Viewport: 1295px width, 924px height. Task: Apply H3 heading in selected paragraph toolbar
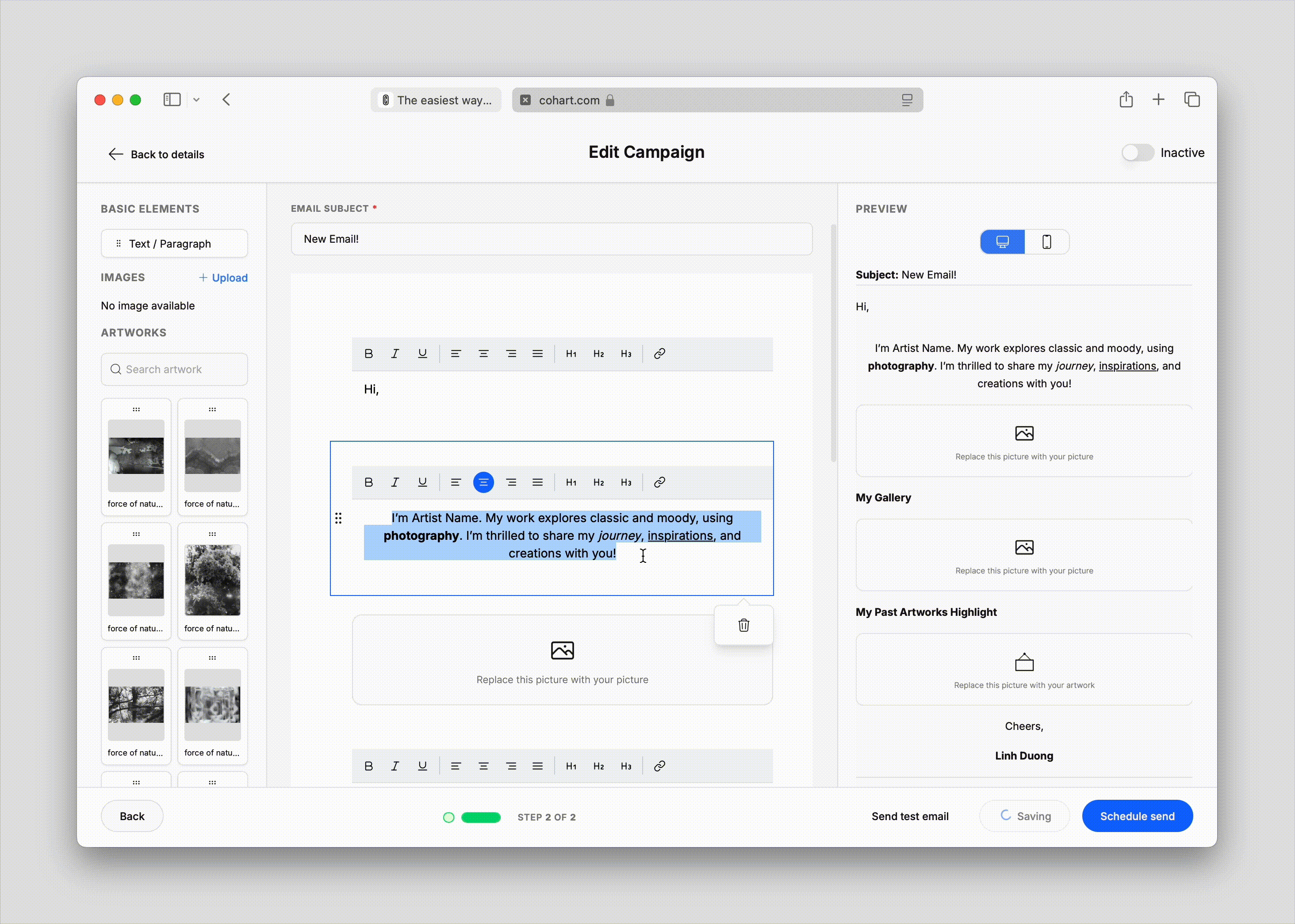coord(626,482)
